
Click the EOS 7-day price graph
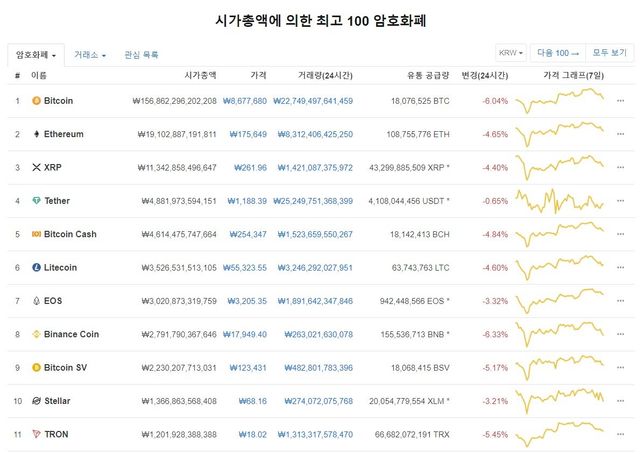(560, 300)
